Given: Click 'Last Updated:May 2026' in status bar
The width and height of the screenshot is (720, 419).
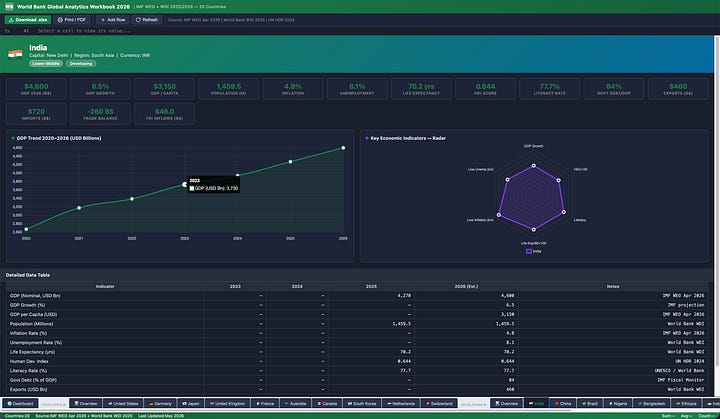Looking at the screenshot, I should pyautogui.click(x=161, y=416).
